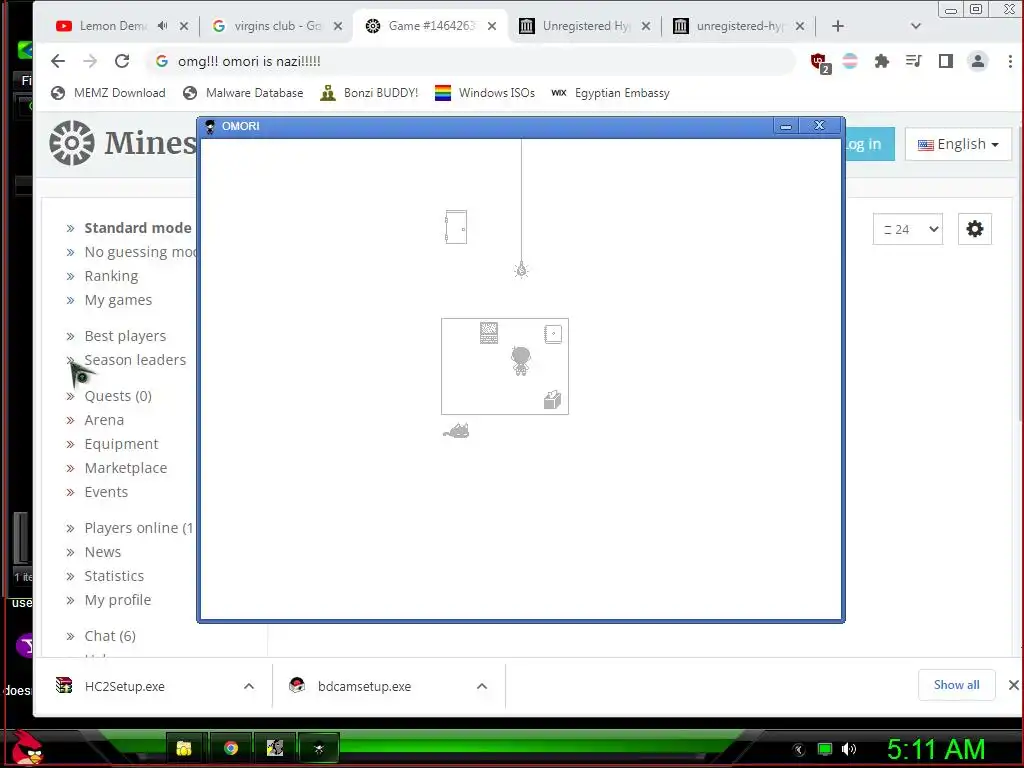Open Chat (6) sidebar link

pos(110,637)
